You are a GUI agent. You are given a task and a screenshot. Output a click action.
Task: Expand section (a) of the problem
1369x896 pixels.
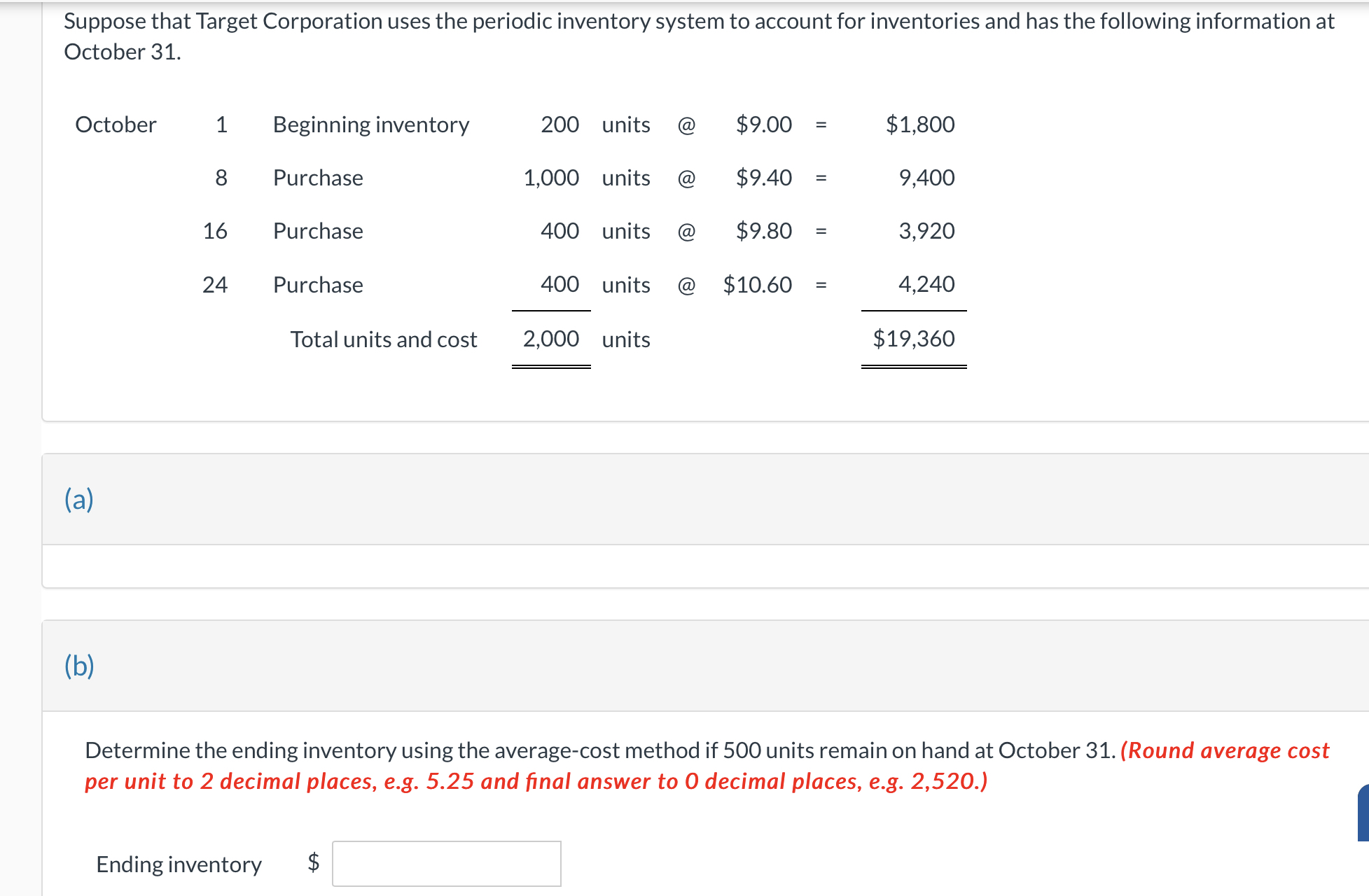click(79, 499)
